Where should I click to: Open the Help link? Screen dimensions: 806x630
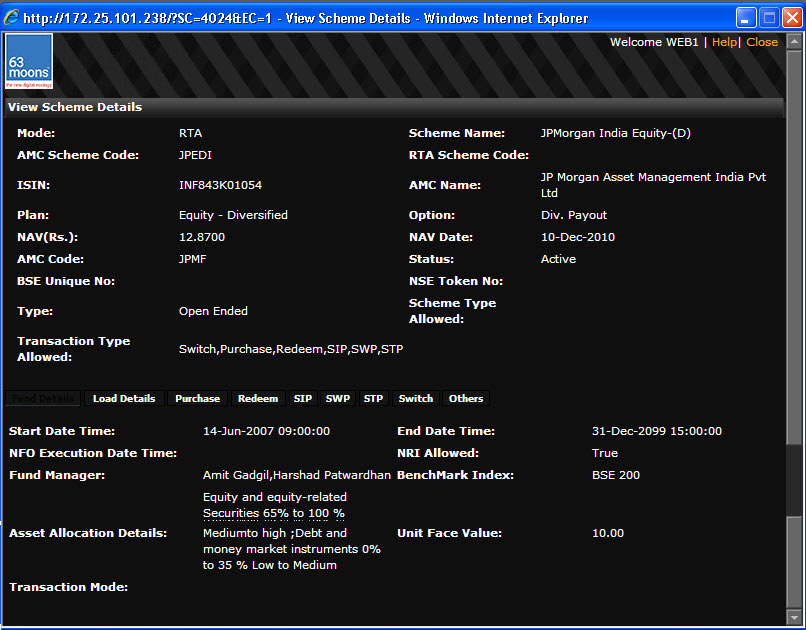pos(723,42)
